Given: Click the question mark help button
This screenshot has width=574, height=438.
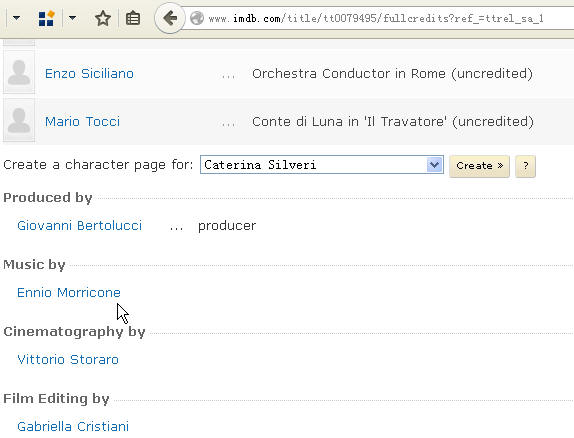Looking at the screenshot, I should pyautogui.click(x=525, y=166).
